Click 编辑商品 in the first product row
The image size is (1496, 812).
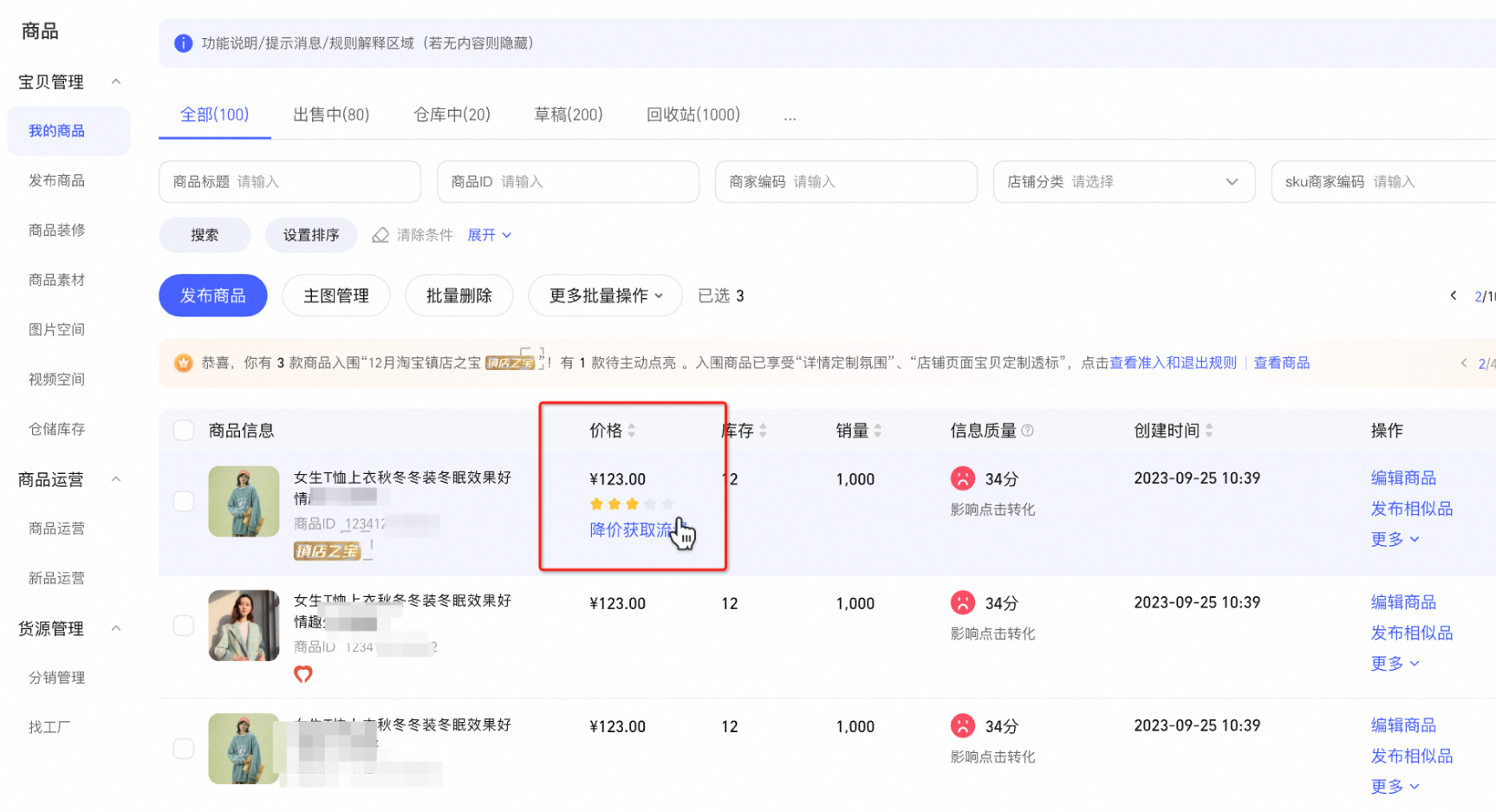1403,478
